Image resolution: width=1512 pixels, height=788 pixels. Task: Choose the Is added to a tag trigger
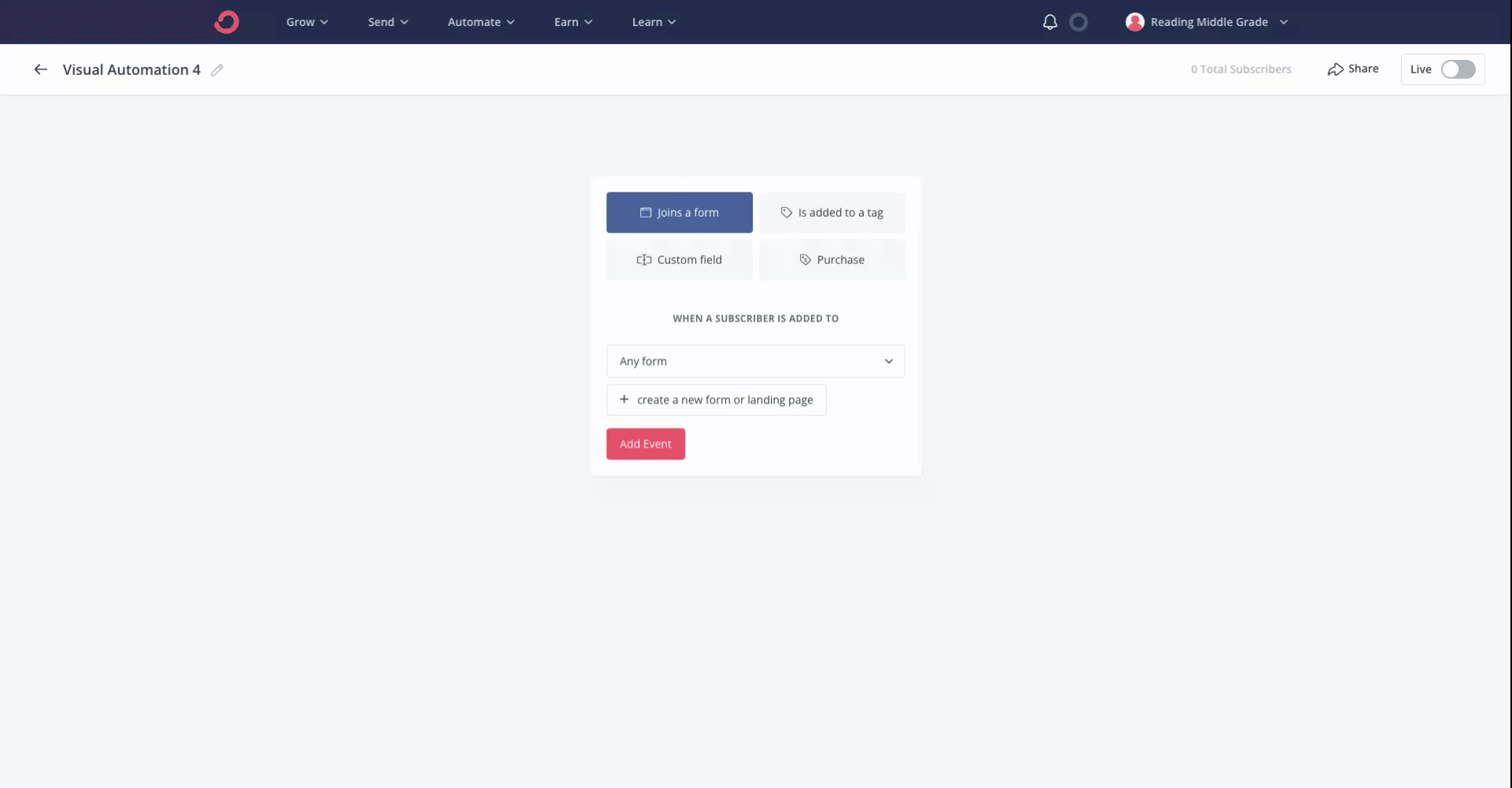click(x=832, y=213)
